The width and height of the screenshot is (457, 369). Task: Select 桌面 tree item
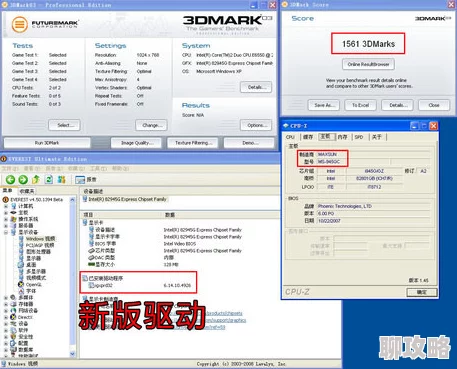(x=31, y=265)
